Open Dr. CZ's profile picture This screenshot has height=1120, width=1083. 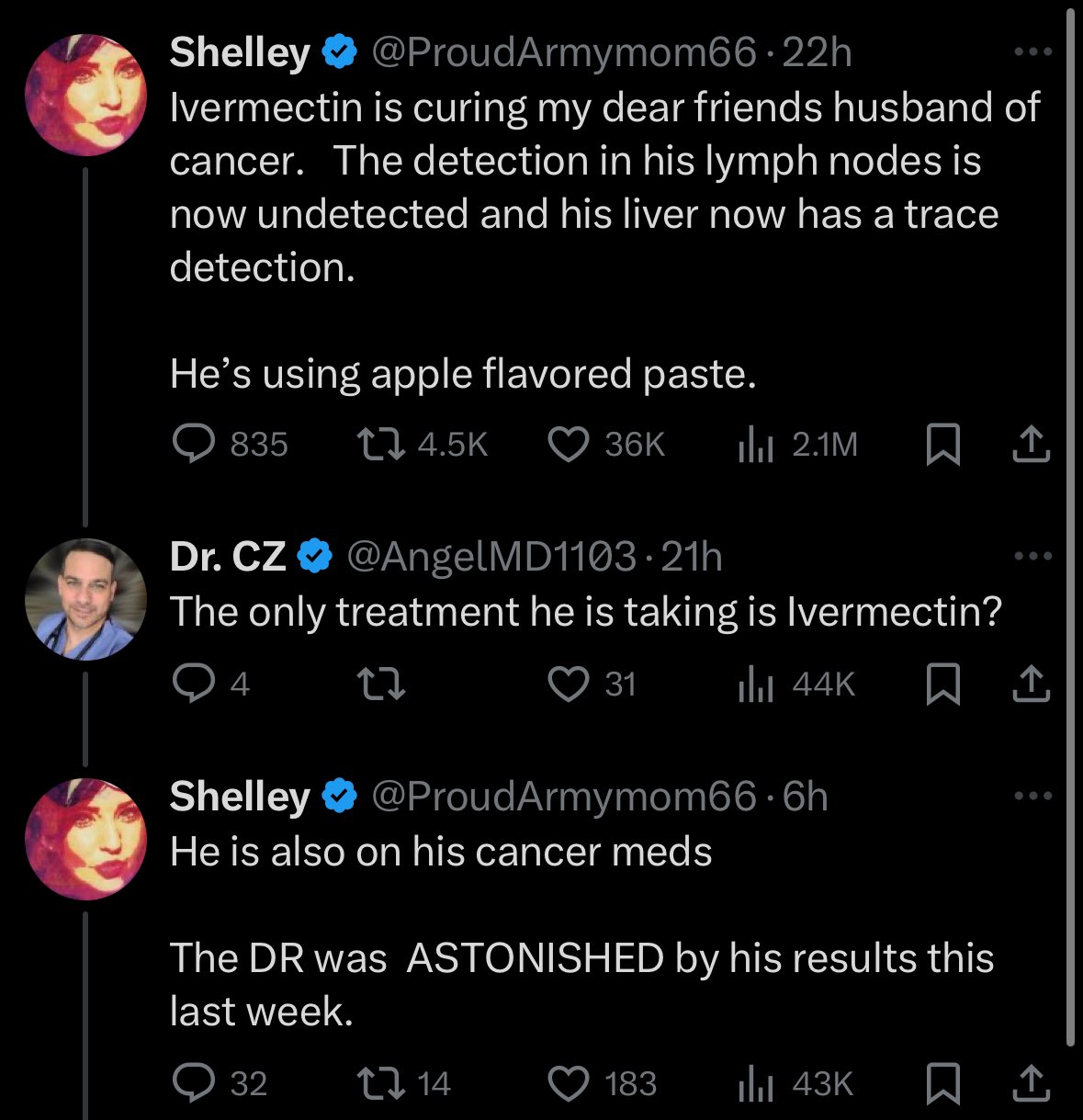(85, 599)
